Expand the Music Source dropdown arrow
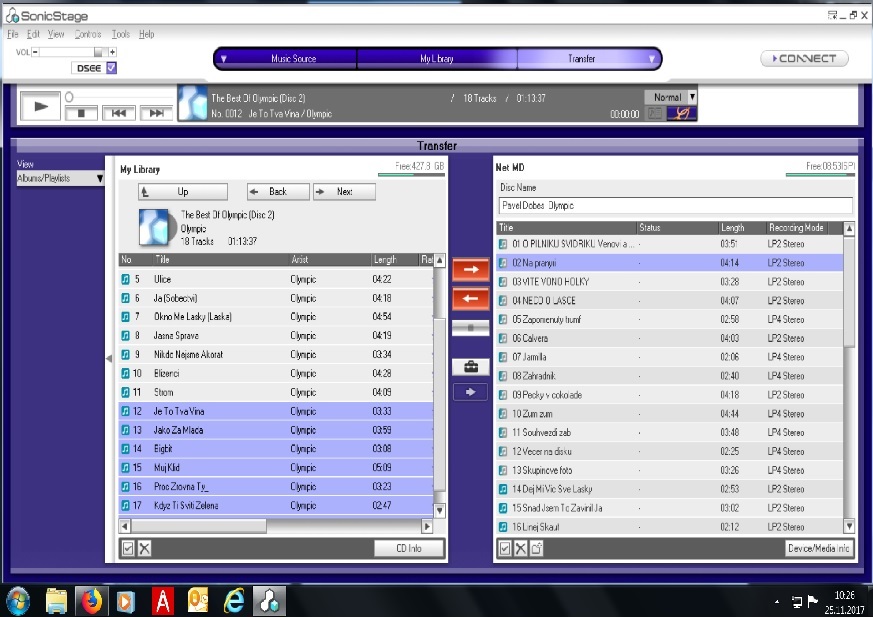Image resolution: width=873 pixels, height=617 pixels. (x=224, y=59)
